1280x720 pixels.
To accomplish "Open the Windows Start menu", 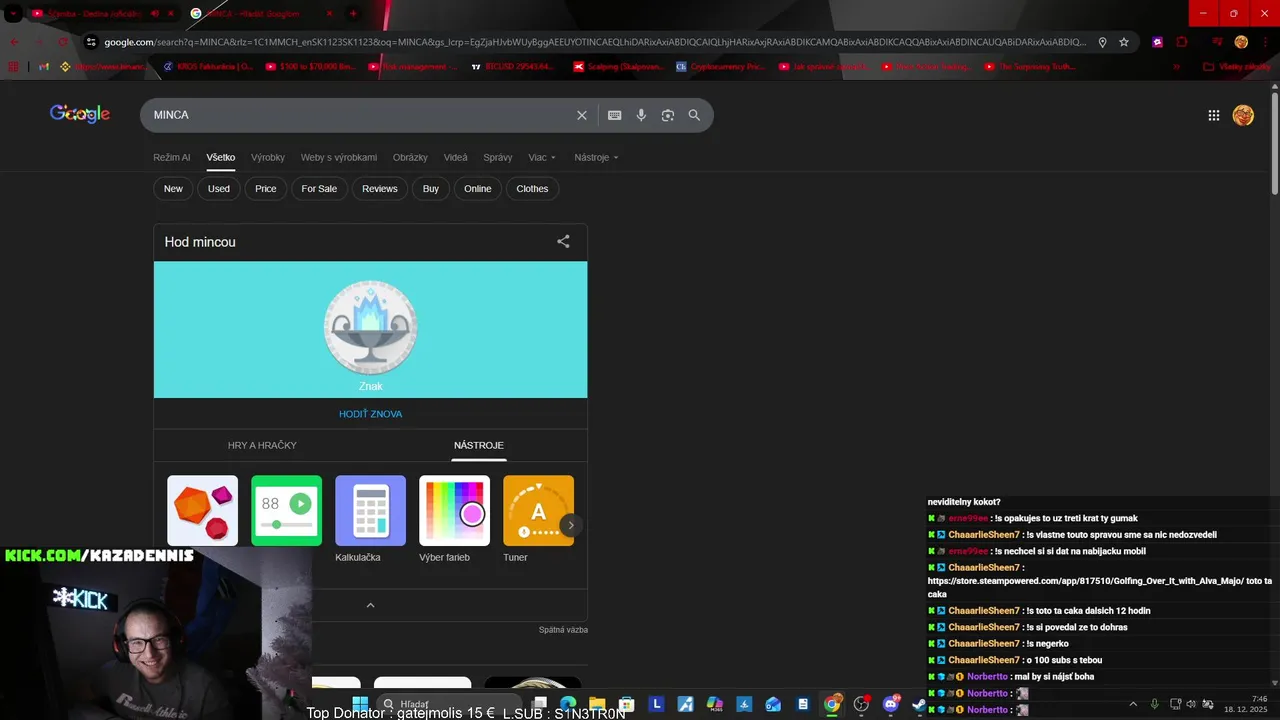I will pos(360,704).
